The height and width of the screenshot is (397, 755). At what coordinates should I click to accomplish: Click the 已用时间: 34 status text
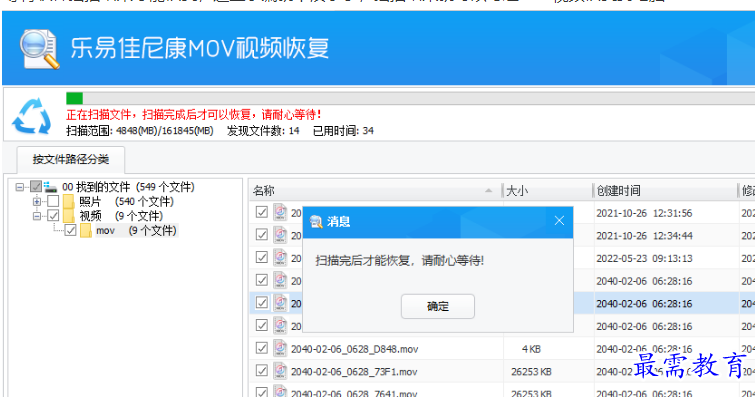343,131
